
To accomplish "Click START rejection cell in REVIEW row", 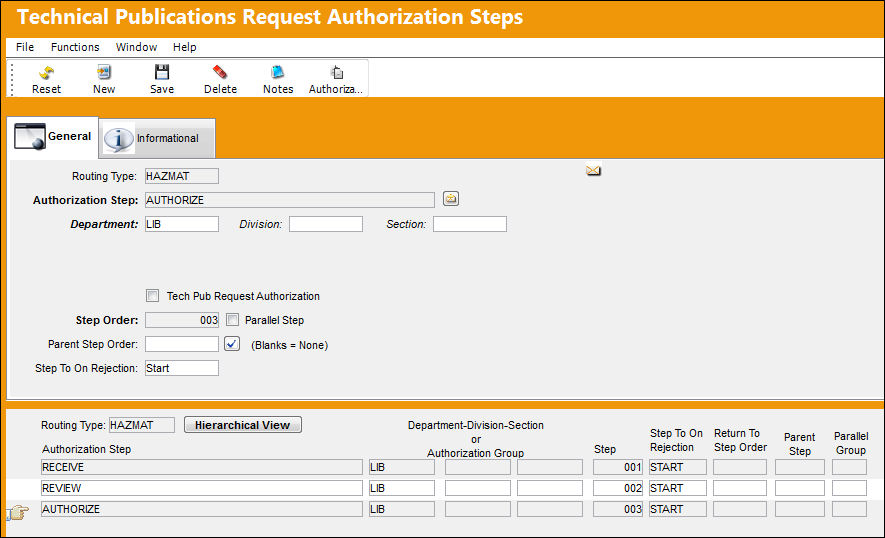I will pyautogui.click(x=677, y=488).
